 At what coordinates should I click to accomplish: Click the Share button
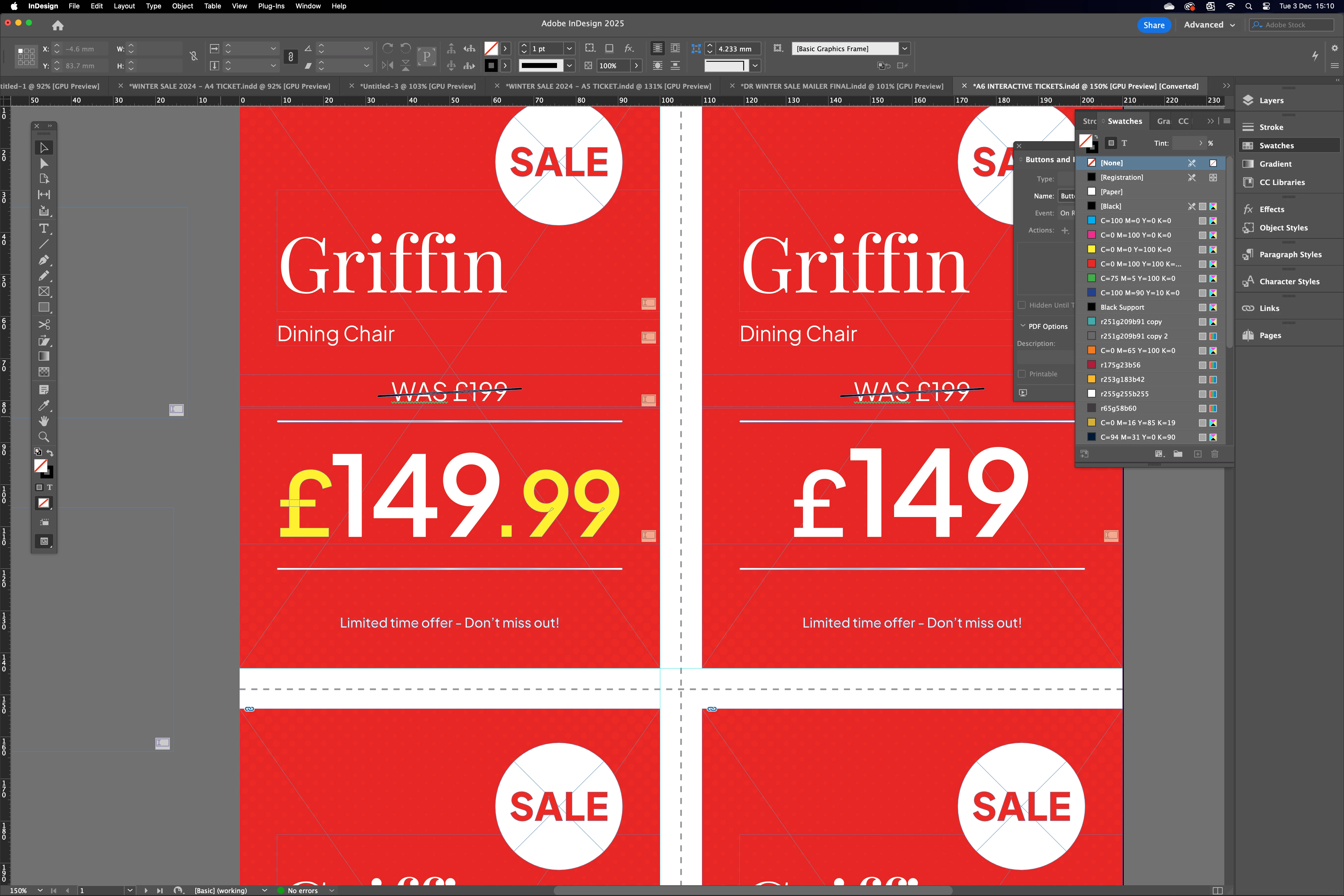1154,25
